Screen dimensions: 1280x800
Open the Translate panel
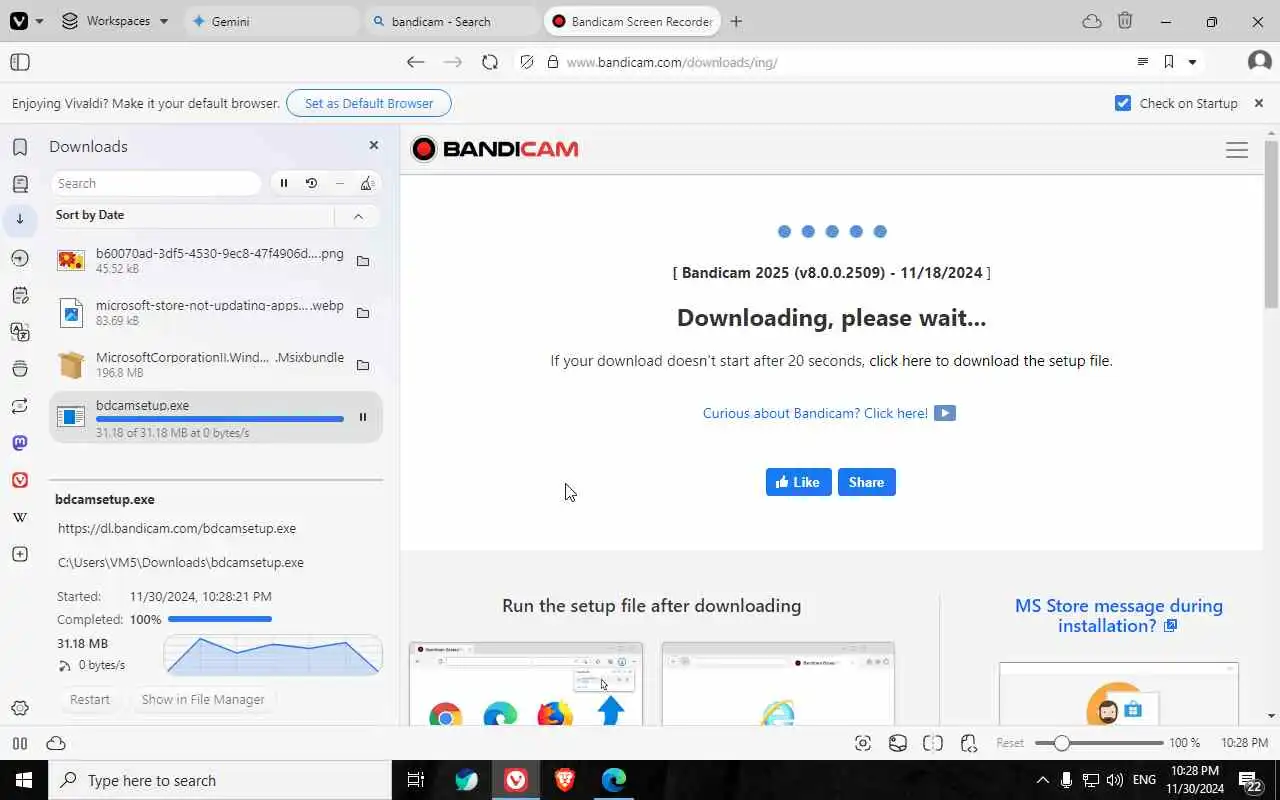click(19, 331)
